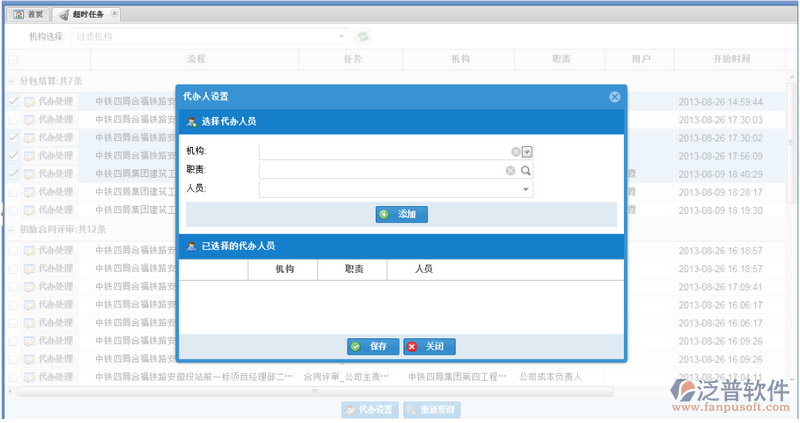Click the 添加 button
The height and width of the screenshot is (423, 800).
click(402, 214)
